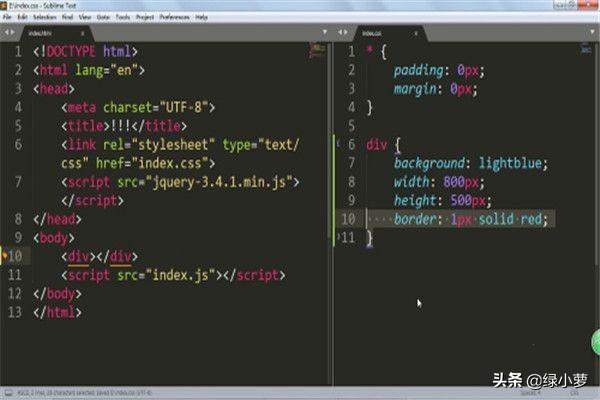The image size is (600, 400).
Task: Open right pane tab list dropdown
Action: (x=592, y=31)
